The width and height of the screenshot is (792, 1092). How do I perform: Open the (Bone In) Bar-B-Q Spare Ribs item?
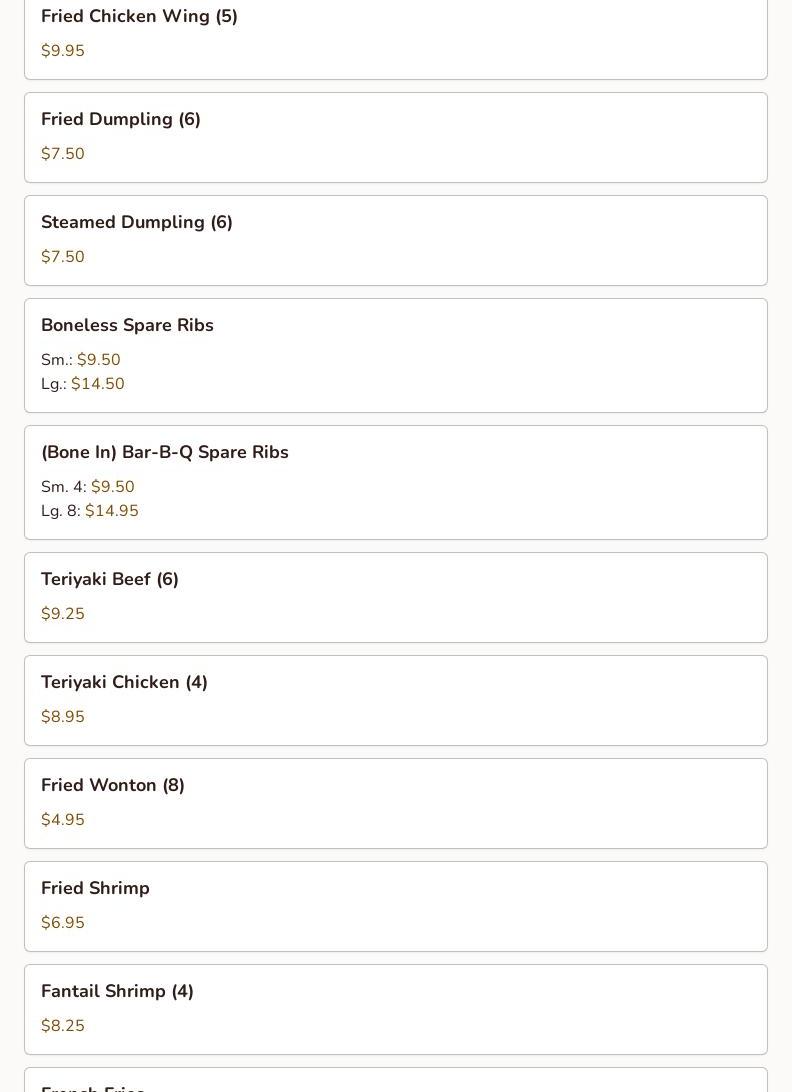pos(396,483)
